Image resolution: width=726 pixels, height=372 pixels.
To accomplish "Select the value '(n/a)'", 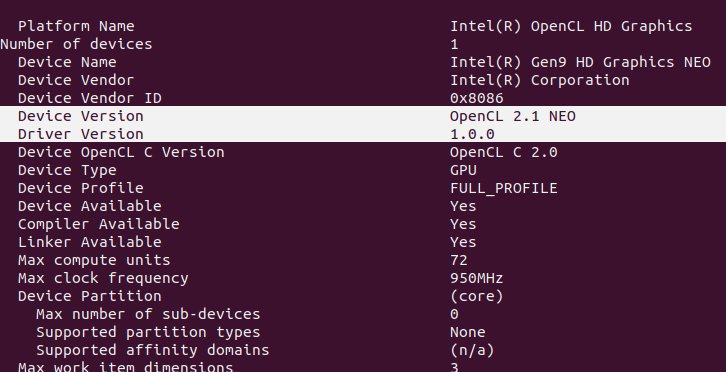I will (472, 351).
